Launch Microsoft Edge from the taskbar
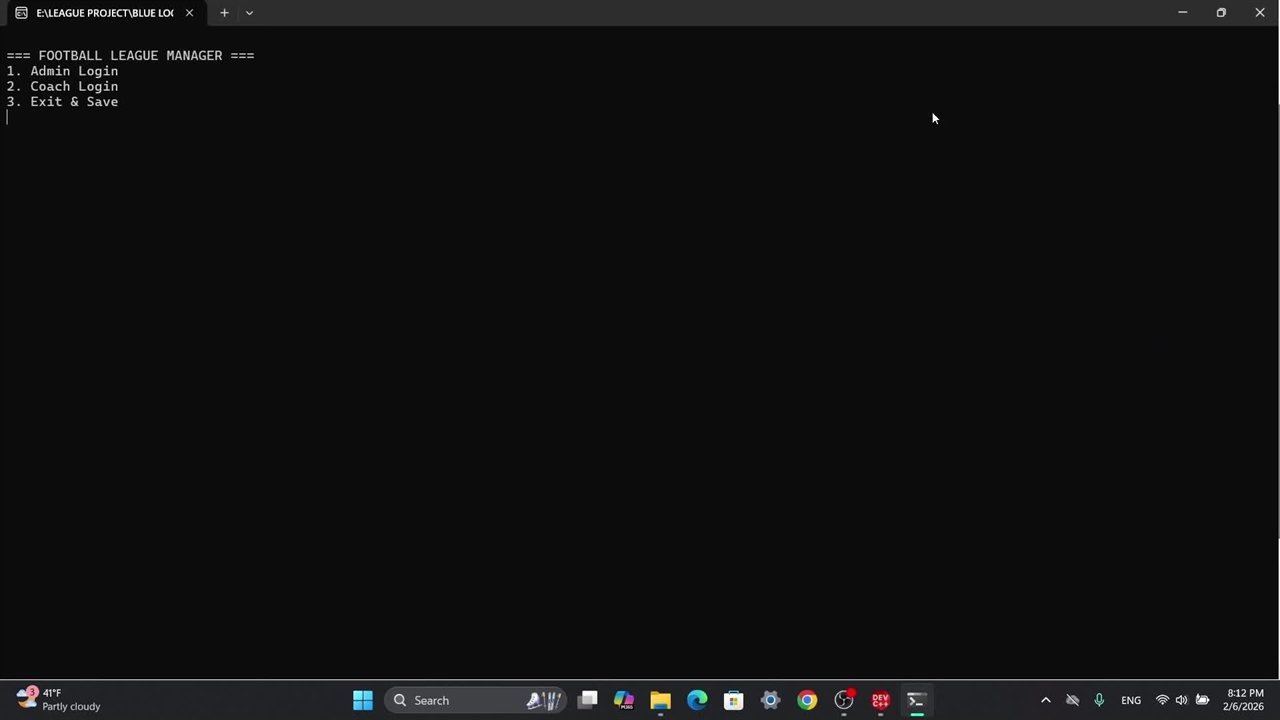 coord(697,700)
